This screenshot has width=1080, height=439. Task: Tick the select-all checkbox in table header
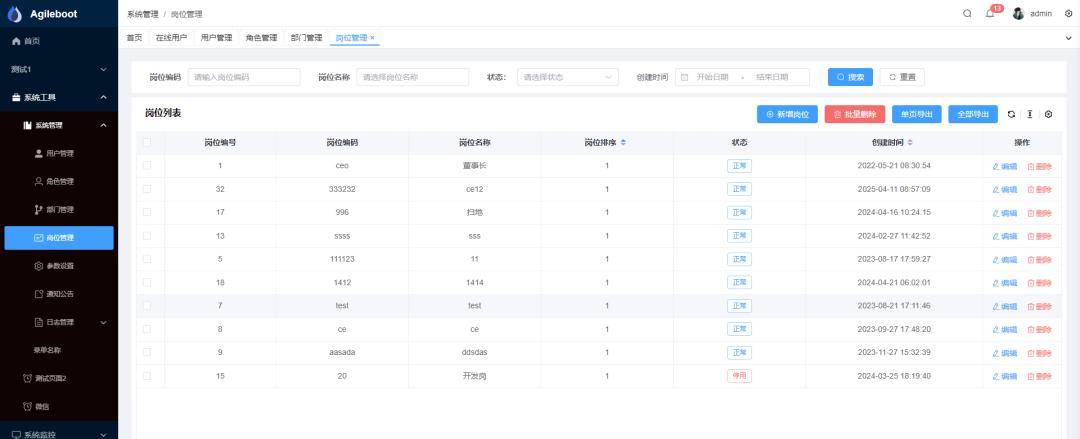pos(147,143)
